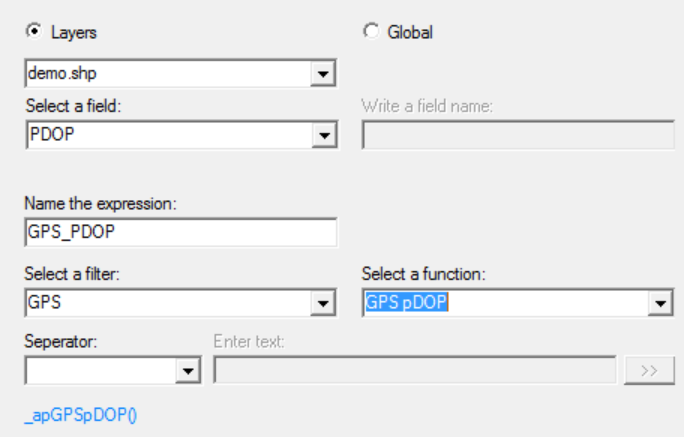
Task: Click the GPS_PDOP expression name field
Action: (x=180, y=232)
